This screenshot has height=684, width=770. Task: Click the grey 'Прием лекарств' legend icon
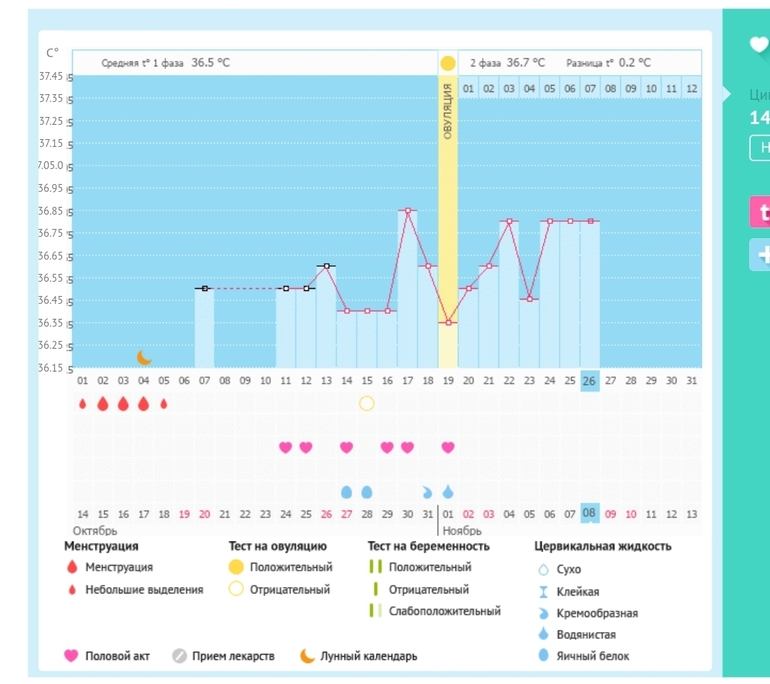179,656
